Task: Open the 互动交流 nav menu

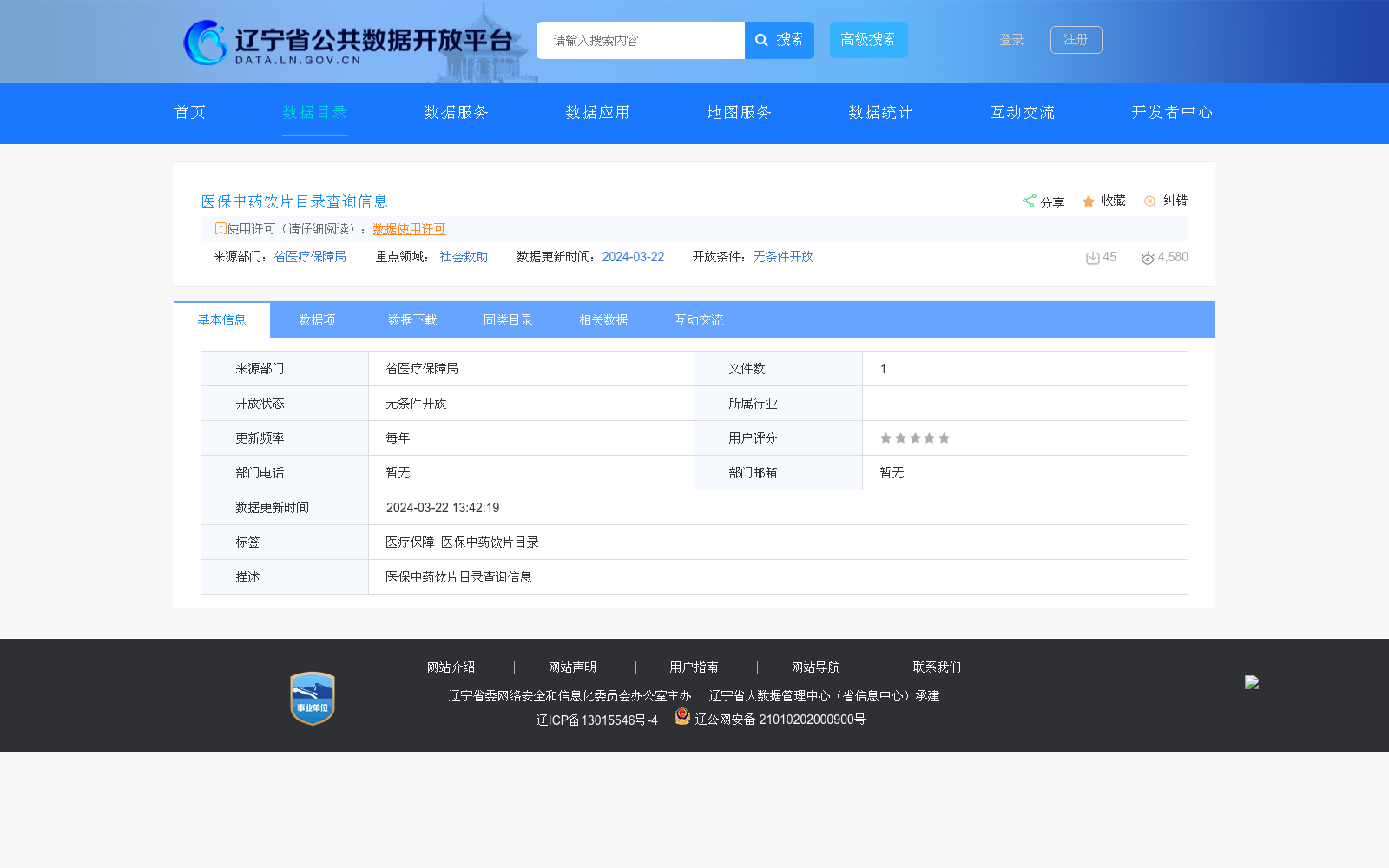Action: [1023, 113]
